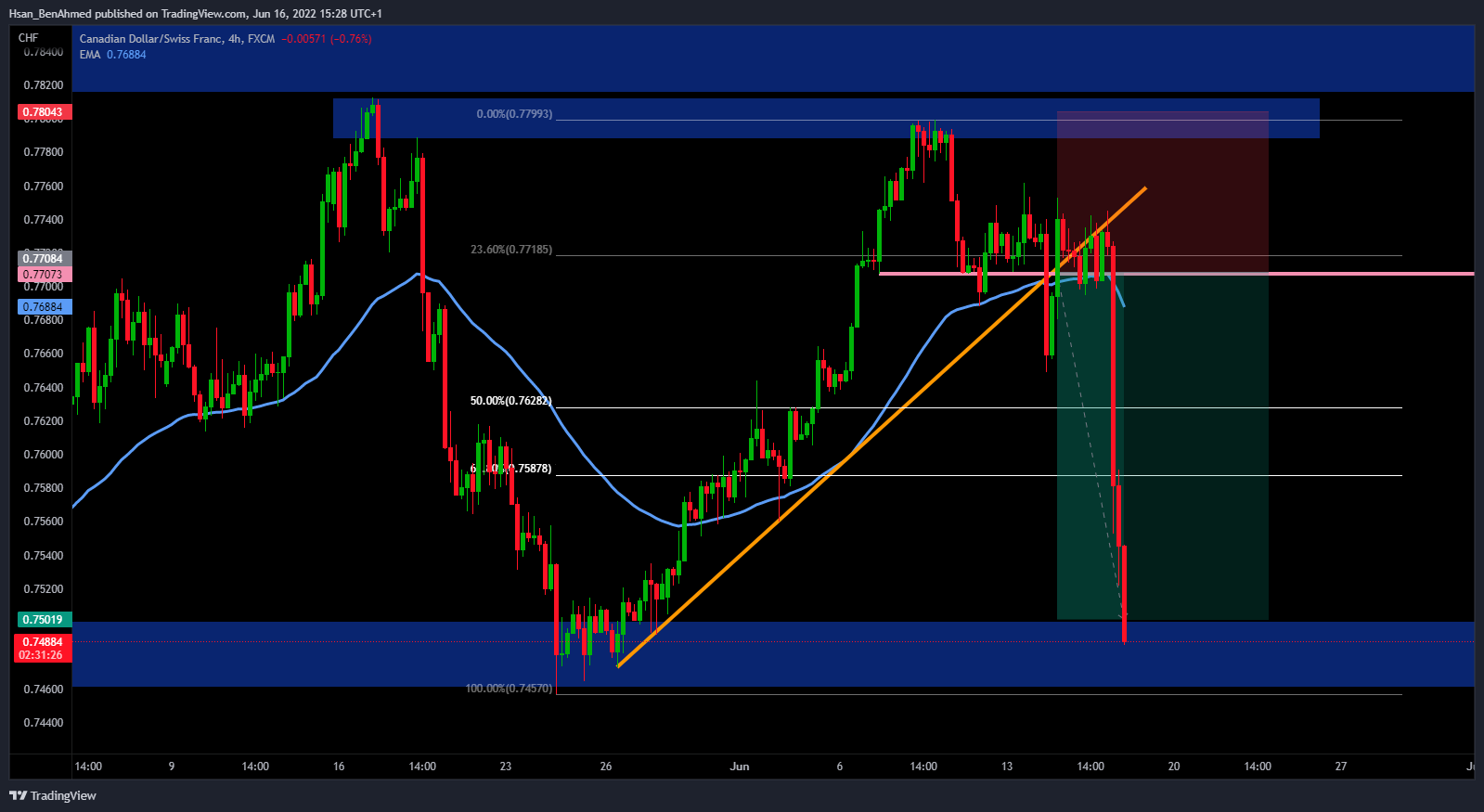The image size is (1484, 812).
Task: Click the 0.76400 price axis label
Action: 44,388
